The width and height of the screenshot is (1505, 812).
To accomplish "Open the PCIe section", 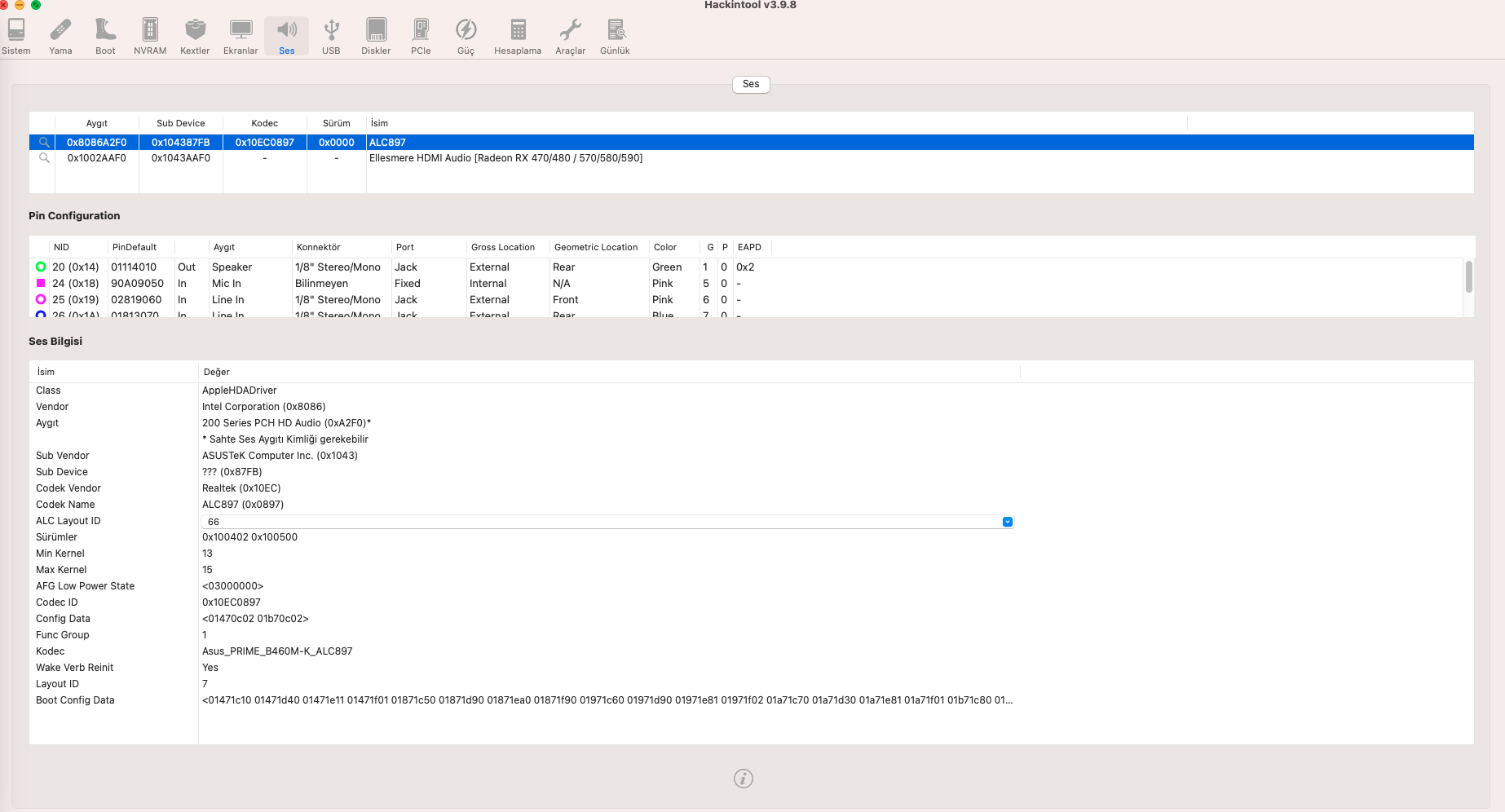I will point(421,37).
